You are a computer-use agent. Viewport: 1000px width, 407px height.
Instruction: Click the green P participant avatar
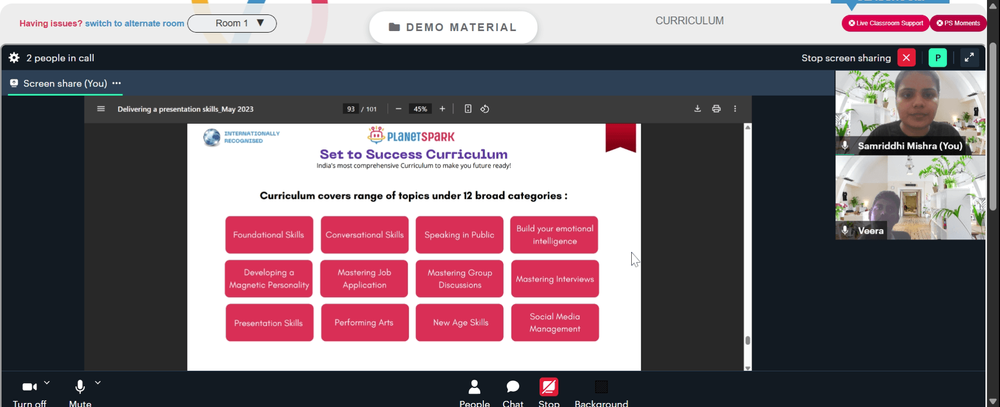pyautogui.click(x=938, y=58)
